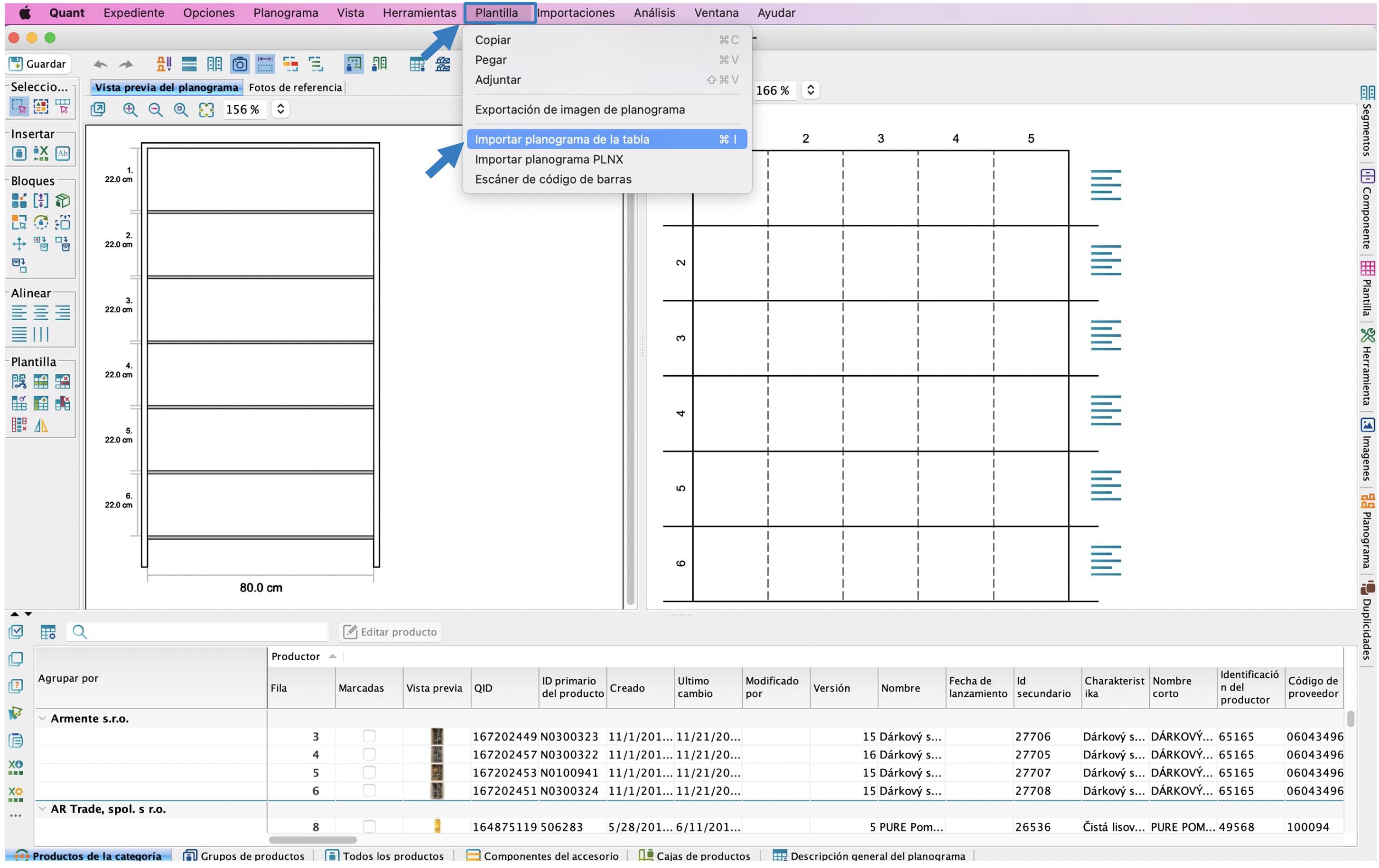This screenshot has width=1379, height=868.
Task: Open the Segmentos side panel
Action: click(x=1367, y=121)
